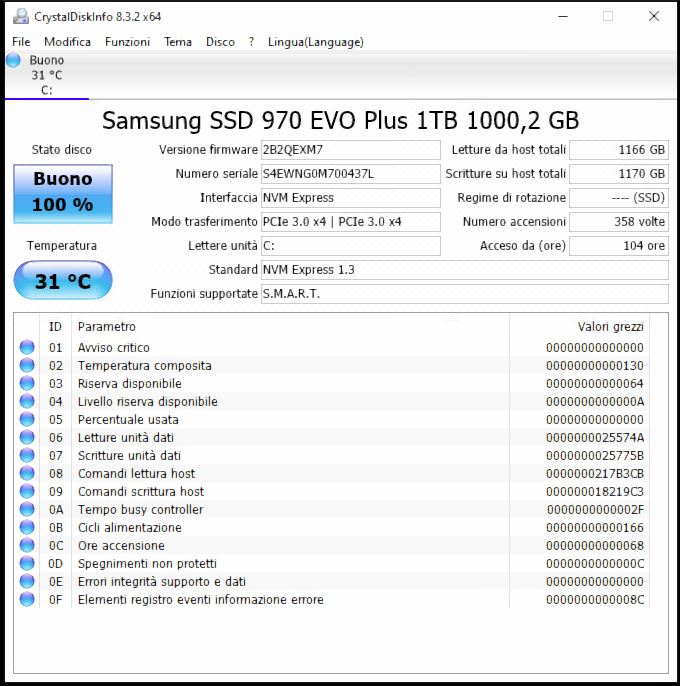Click the Buono 100 % health status button
Screen dimensions: 680x686
tap(63, 194)
